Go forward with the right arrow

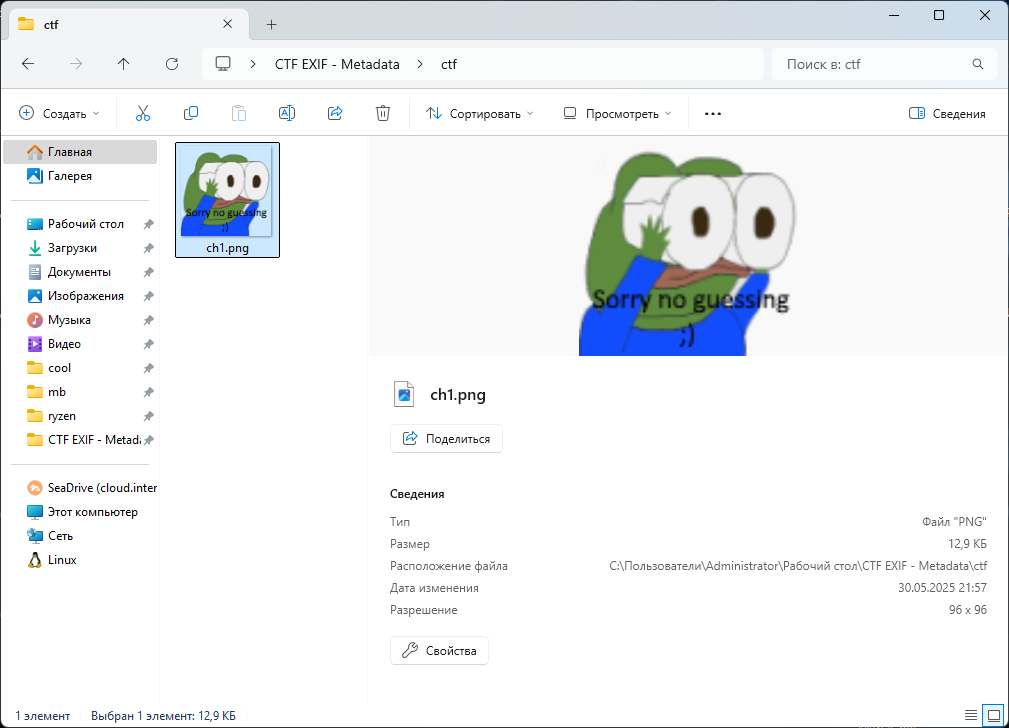coord(76,64)
